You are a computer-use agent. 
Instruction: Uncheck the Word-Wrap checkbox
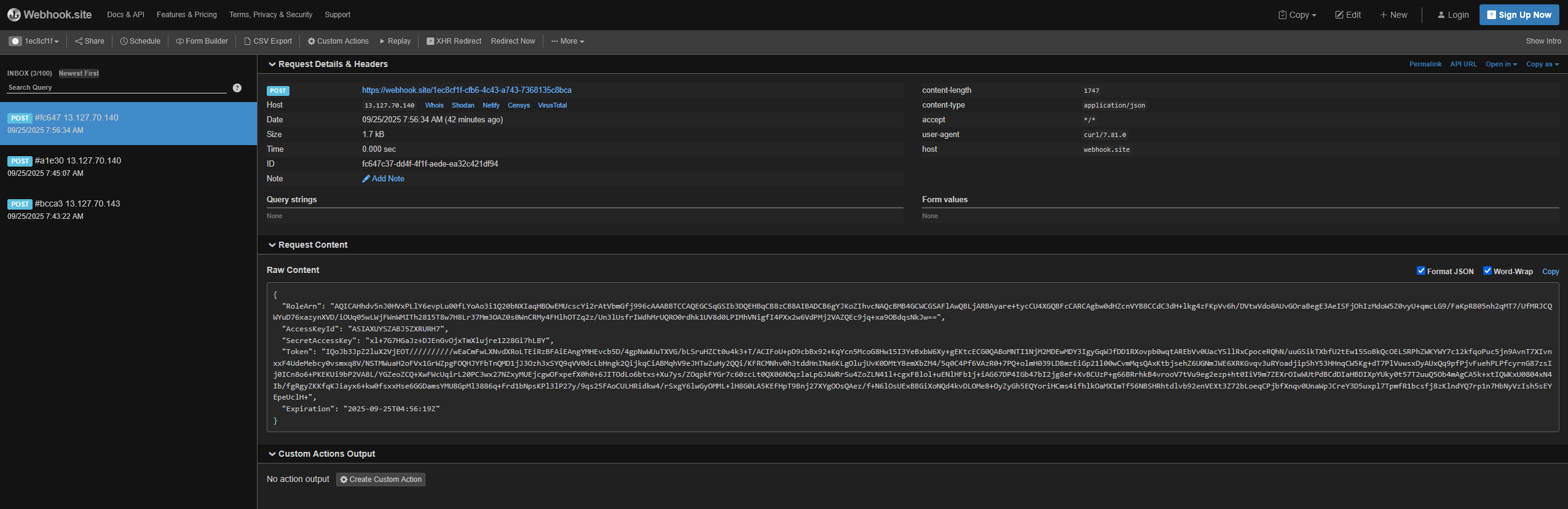pos(1487,271)
